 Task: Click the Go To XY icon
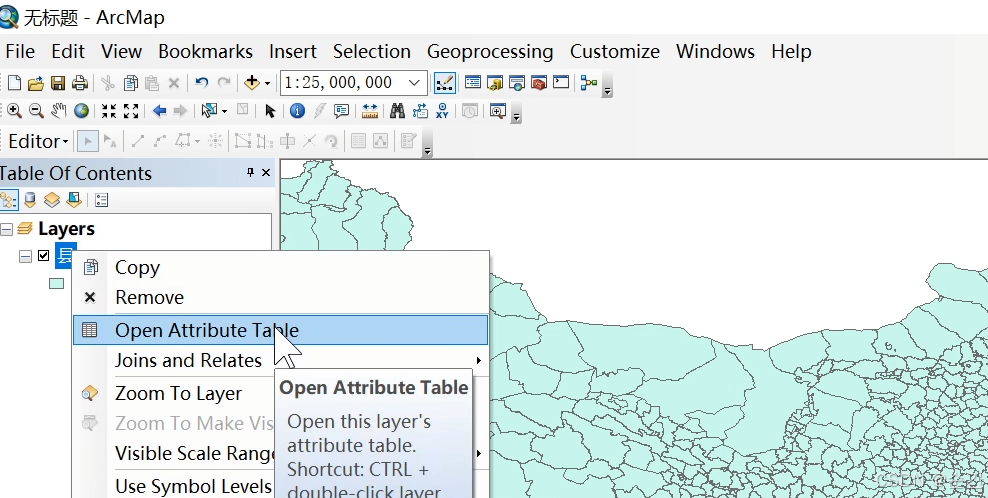click(x=442, y=111)
